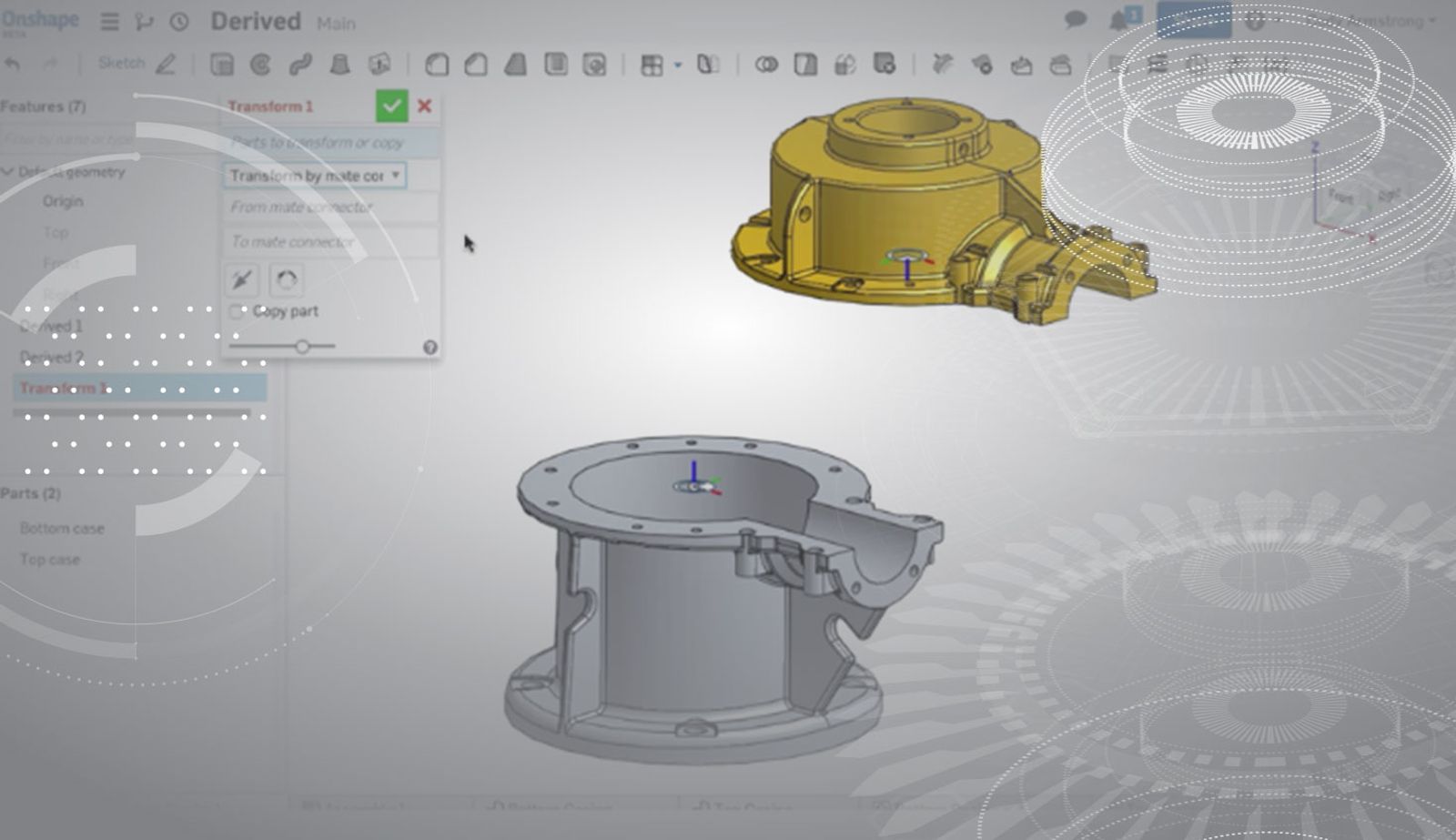Click the reorient secondary axis button
This screenshot has width=1456, height=840.
tap(287, 279)
